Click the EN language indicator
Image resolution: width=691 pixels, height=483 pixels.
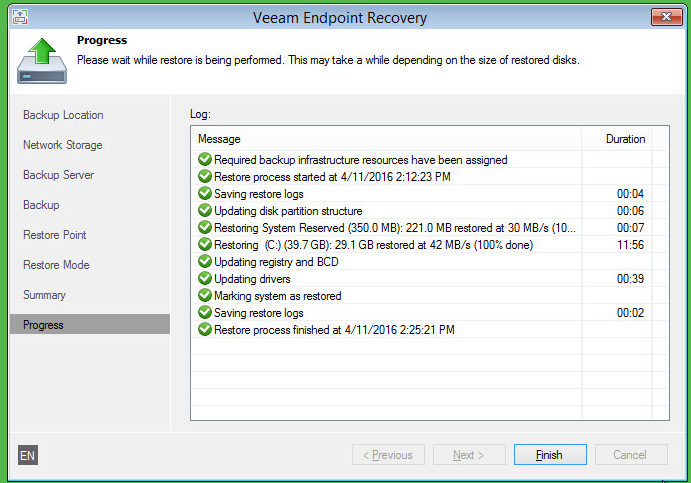[x=28, y=455]
